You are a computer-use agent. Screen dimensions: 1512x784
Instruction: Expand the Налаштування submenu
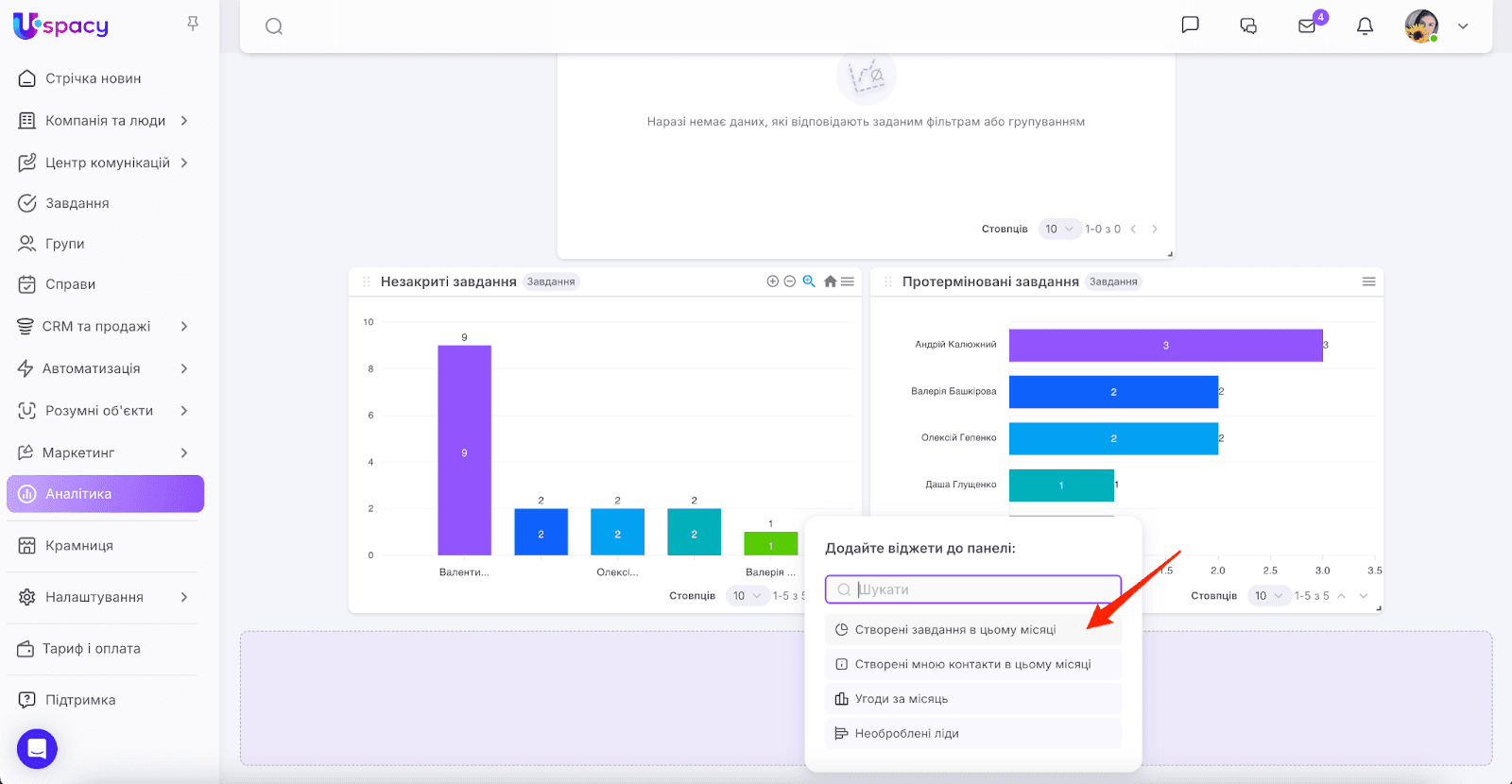pos(184,597)
